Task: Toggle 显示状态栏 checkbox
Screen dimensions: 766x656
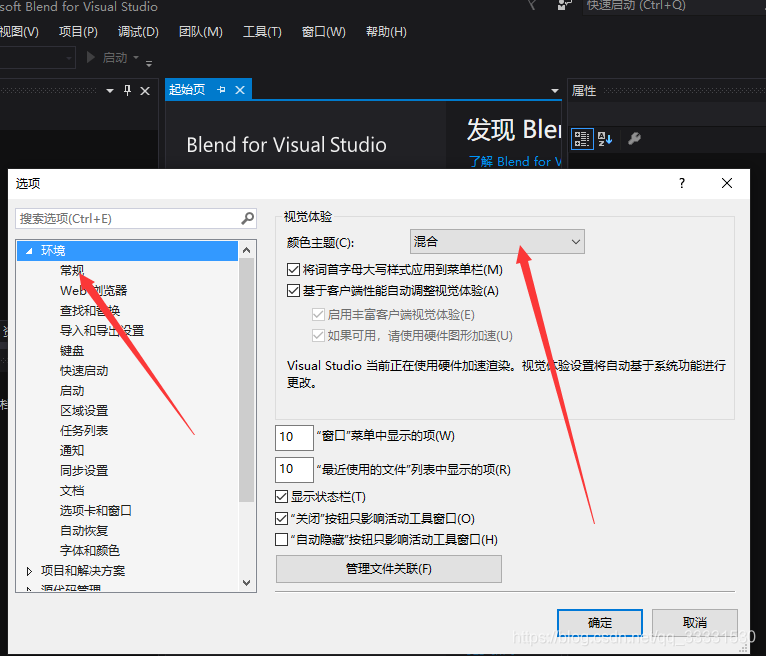Action: coord(281,497)
